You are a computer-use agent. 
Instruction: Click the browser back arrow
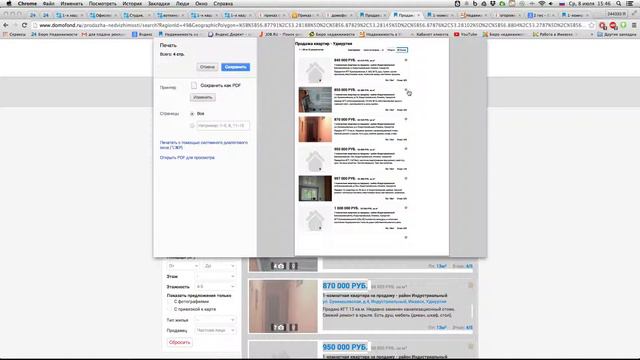(x=6, y=25)
